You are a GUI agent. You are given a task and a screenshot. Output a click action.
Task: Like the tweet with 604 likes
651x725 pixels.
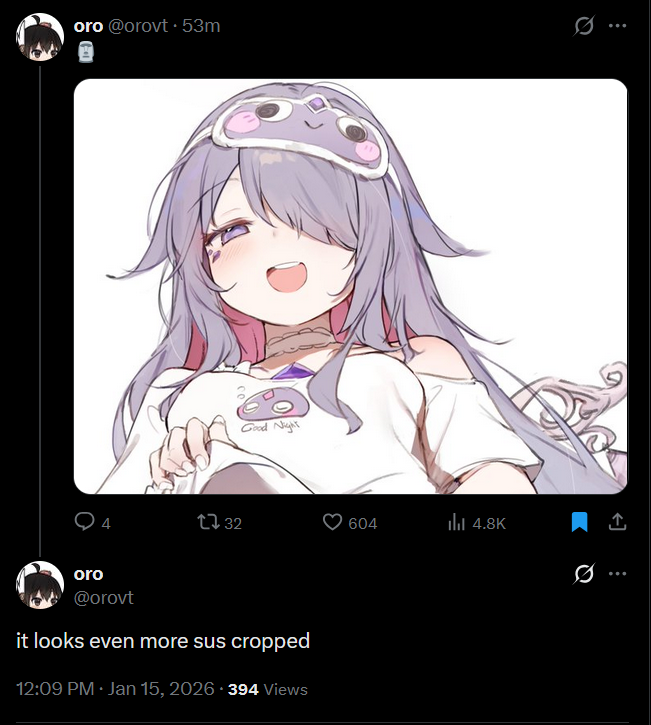point(332,522)
